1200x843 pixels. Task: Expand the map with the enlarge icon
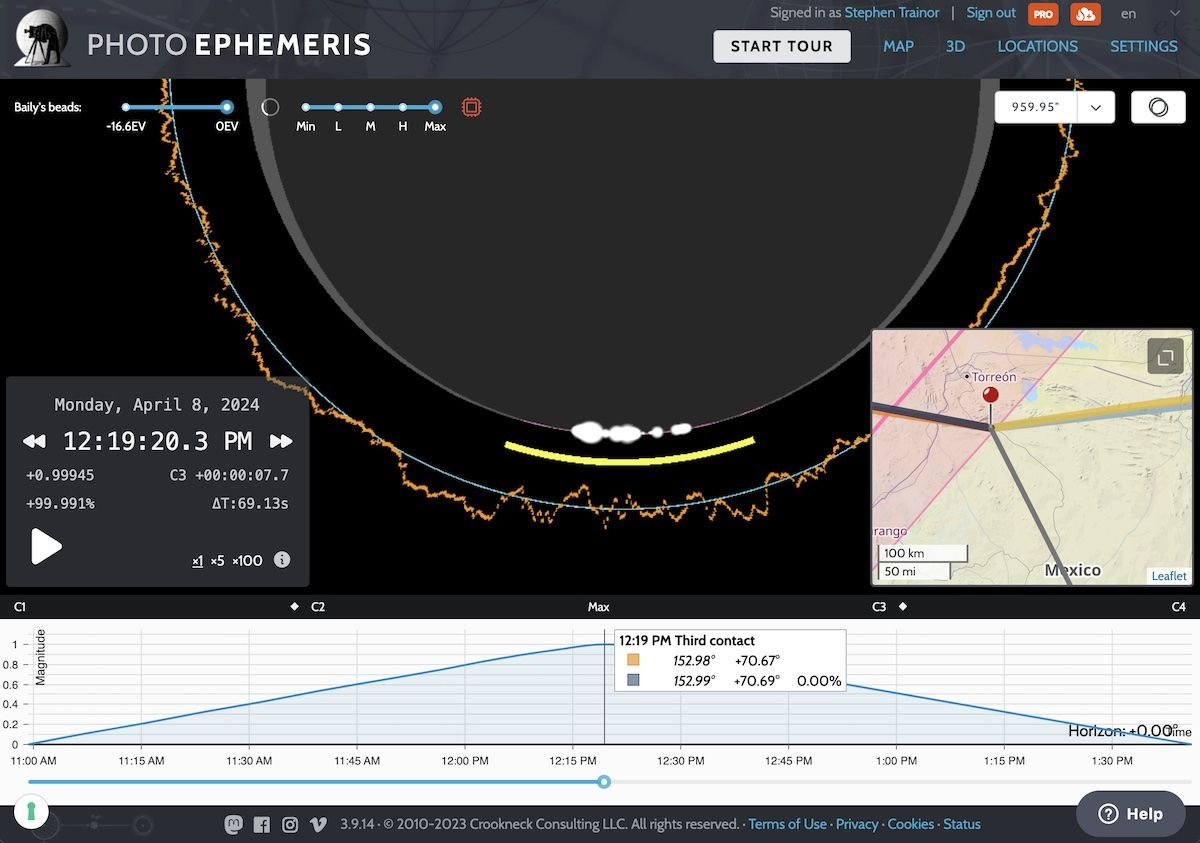1166,355
